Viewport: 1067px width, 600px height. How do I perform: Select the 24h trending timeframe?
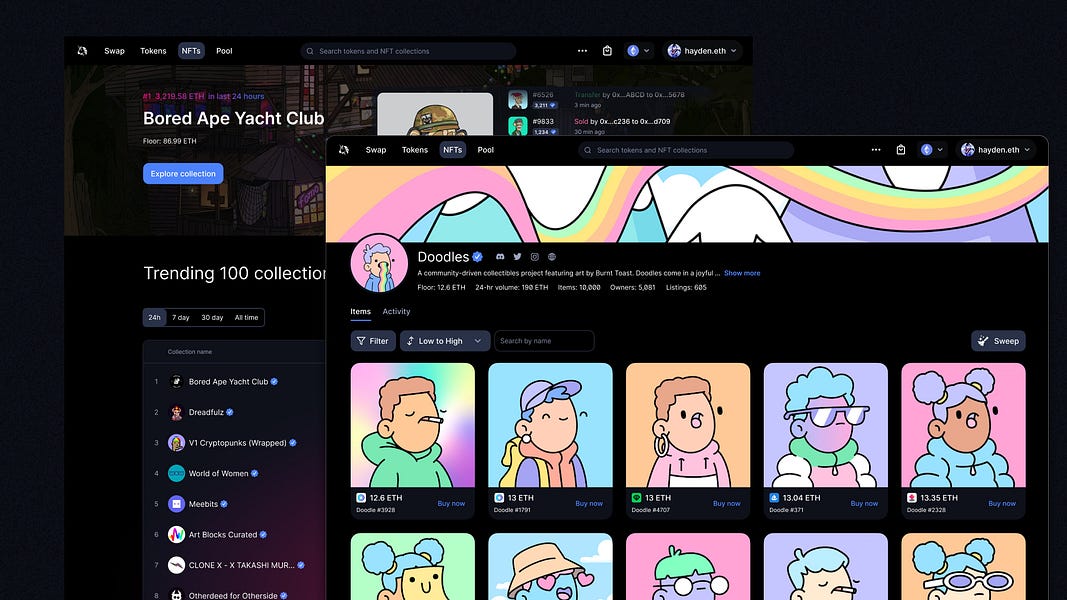(154, 317)
